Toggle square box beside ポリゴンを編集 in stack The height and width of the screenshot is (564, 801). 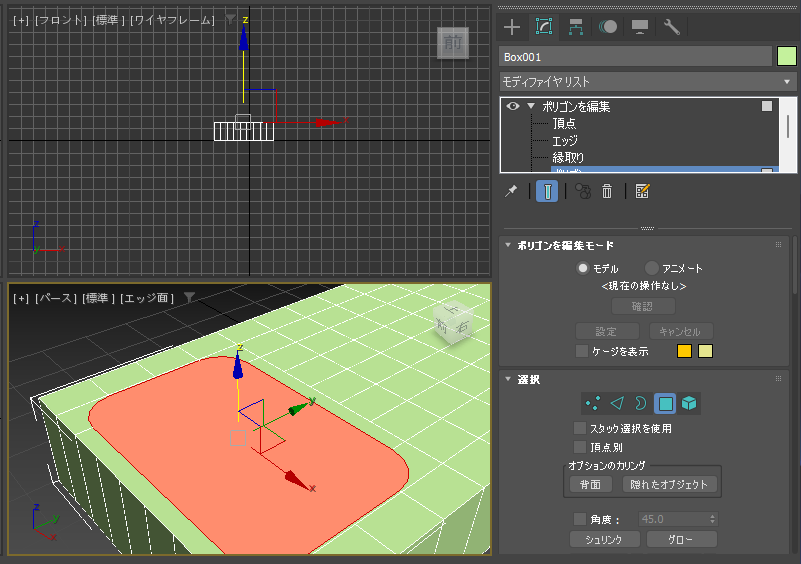pos(767,106)
